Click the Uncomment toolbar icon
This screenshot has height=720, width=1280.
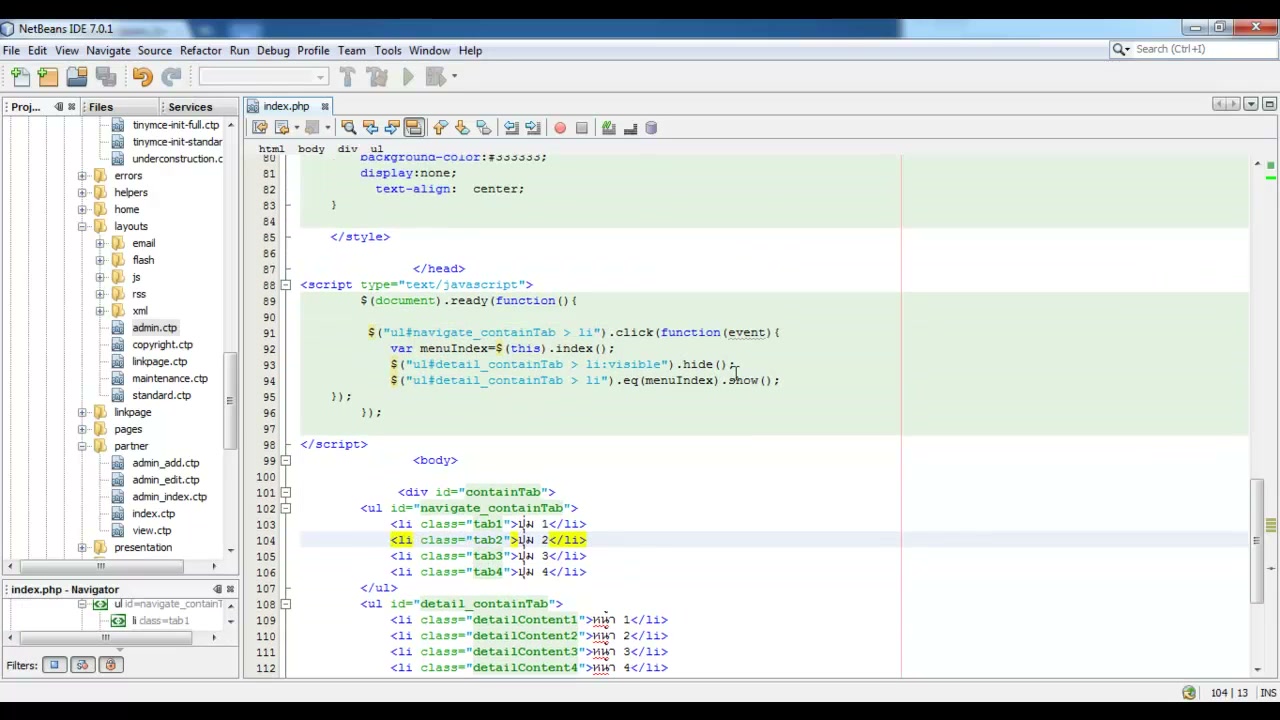(630, 128)
